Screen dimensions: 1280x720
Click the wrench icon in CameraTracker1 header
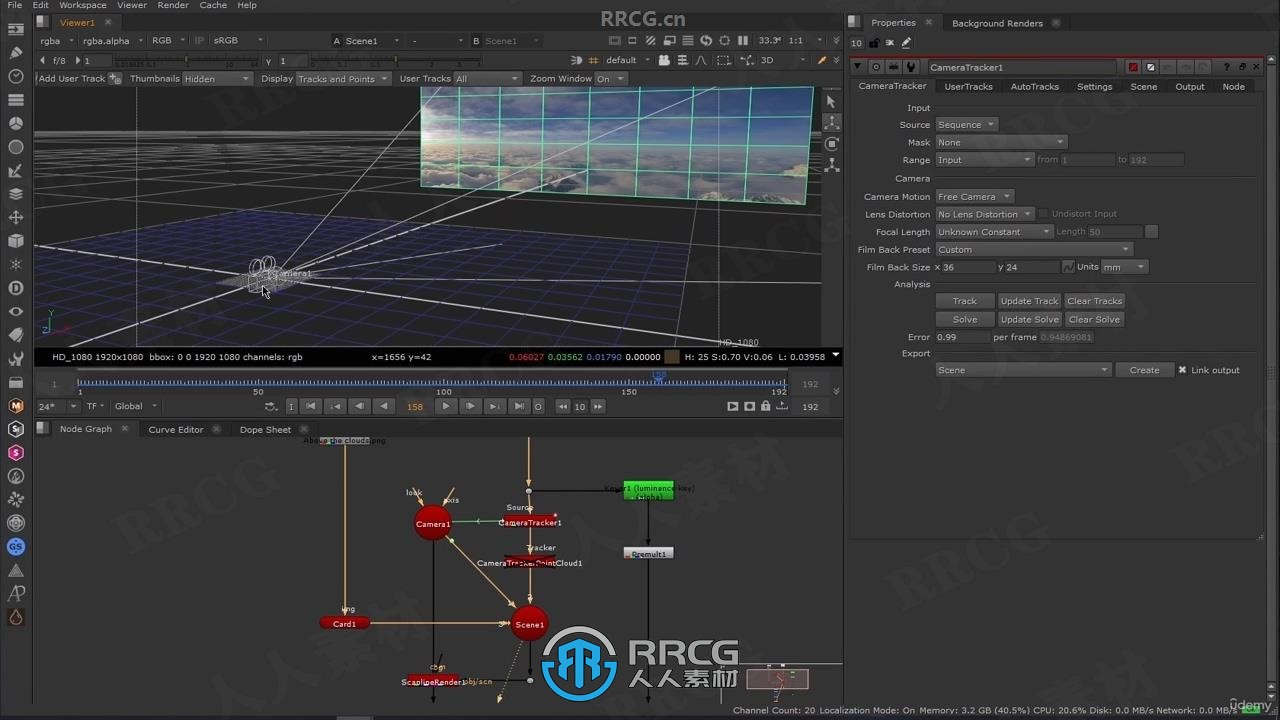910,67
